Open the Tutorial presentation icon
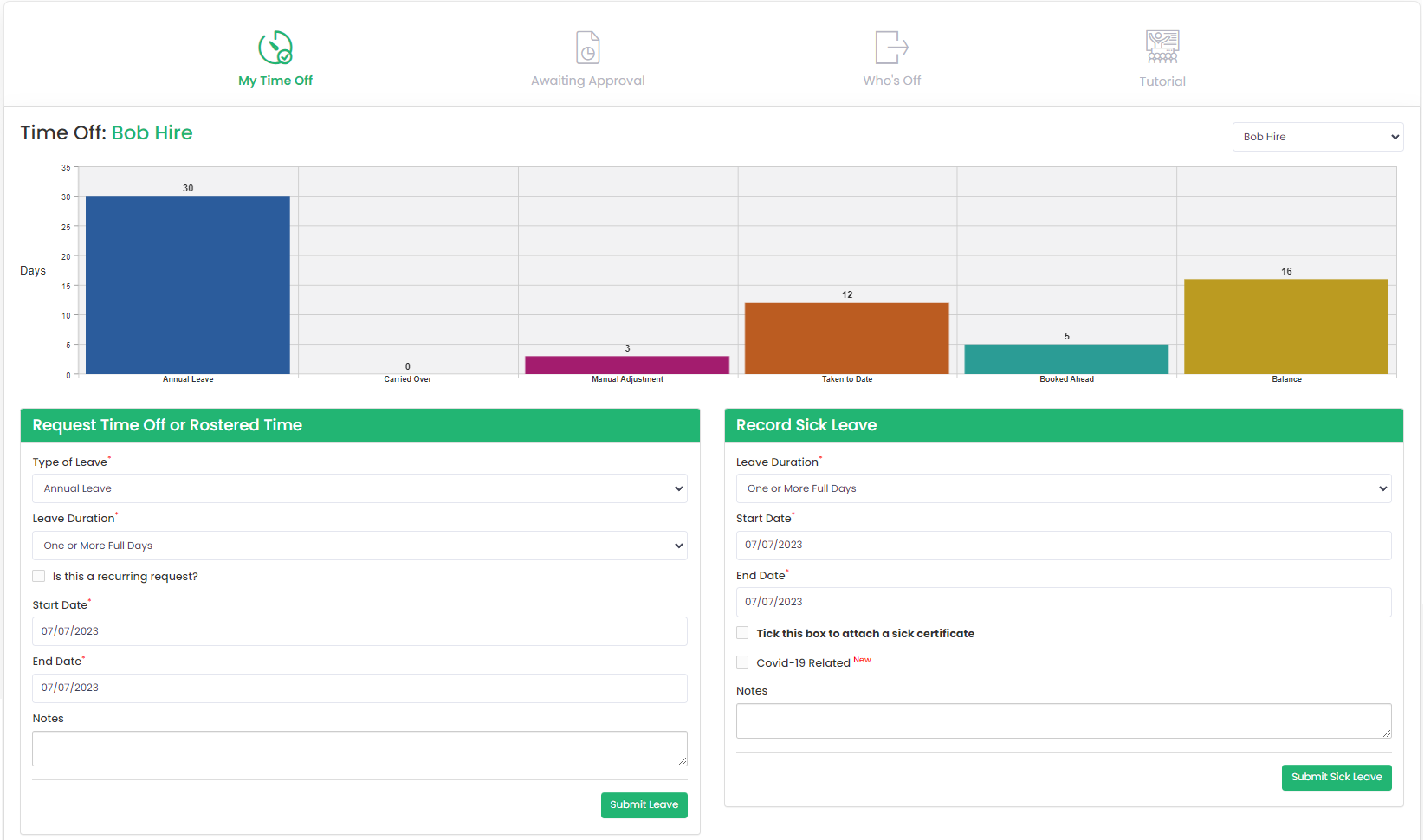1424x840 pixels. pos(1162,48)
